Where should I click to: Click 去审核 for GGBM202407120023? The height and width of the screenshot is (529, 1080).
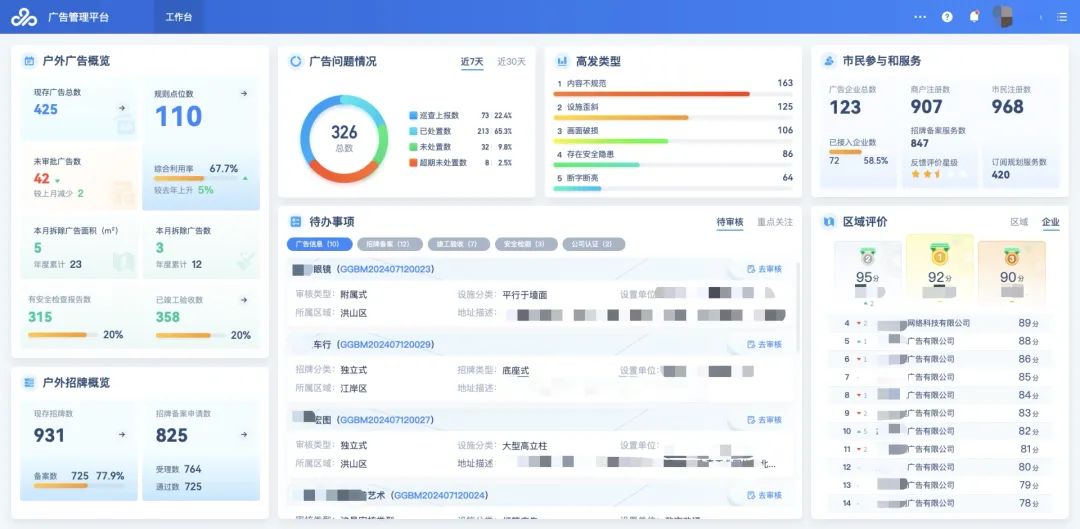(x=765, y=269)
